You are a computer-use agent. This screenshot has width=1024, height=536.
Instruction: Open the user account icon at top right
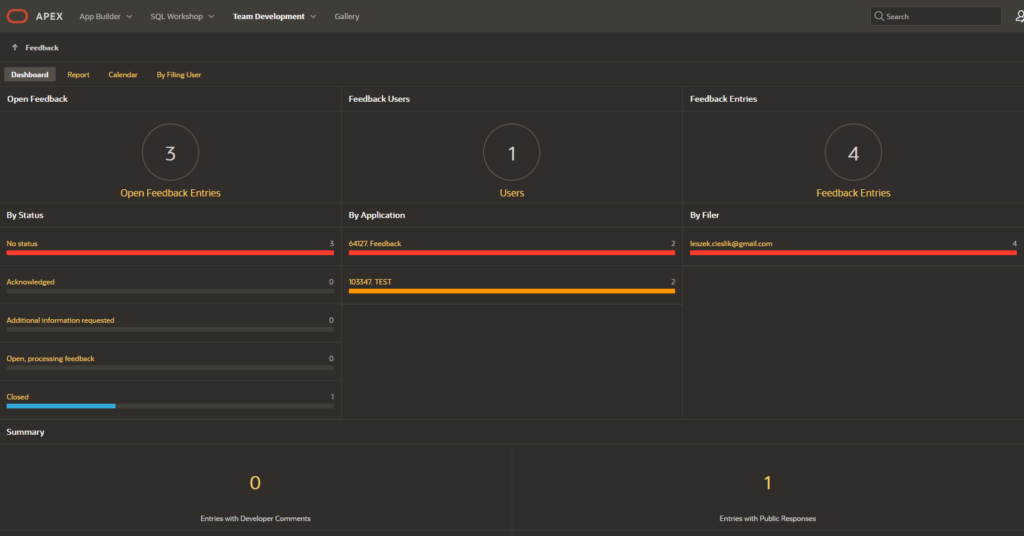1019,16
